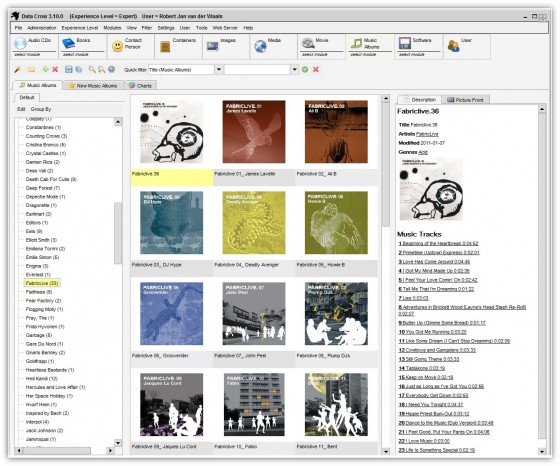Follow the FabricLive artist link
Viewport: 560px width, 466px height.
(x=427, y=134)
